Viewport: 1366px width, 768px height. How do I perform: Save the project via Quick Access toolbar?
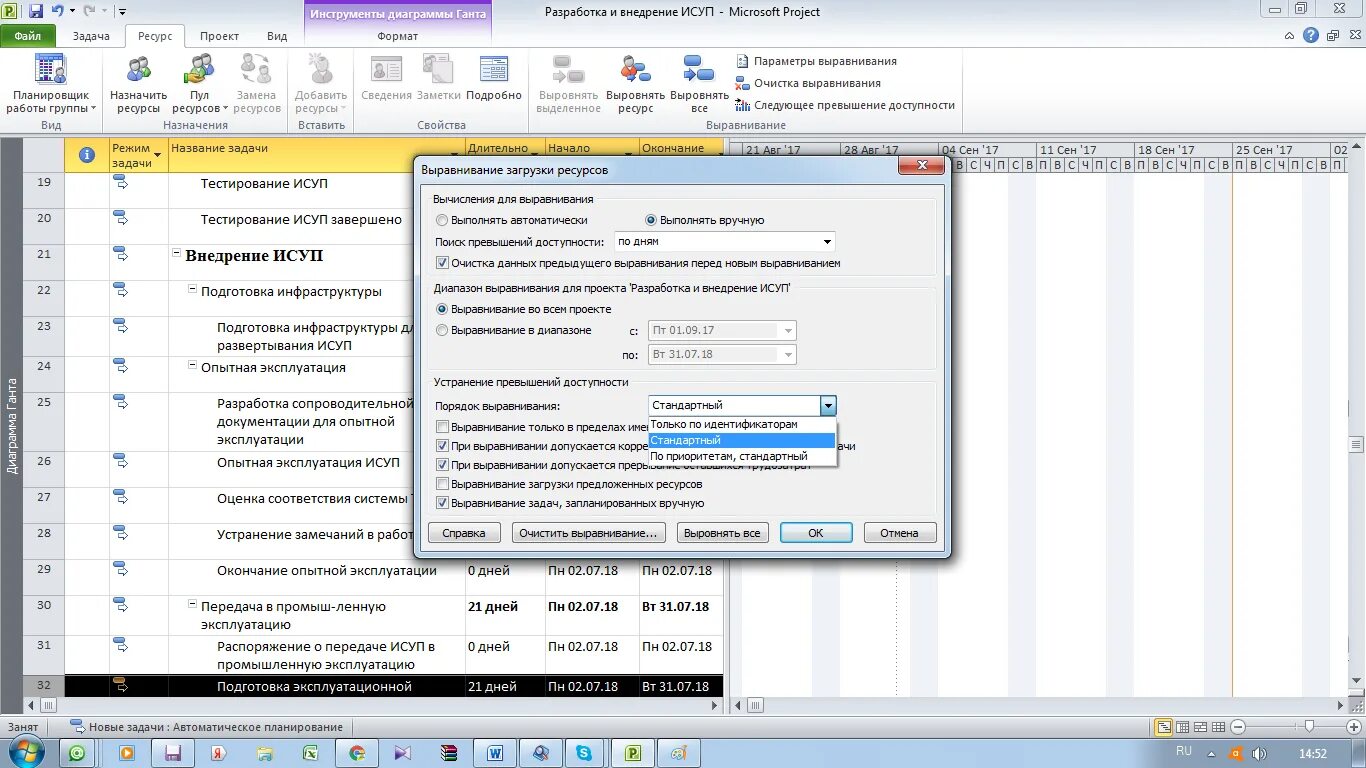36,11
